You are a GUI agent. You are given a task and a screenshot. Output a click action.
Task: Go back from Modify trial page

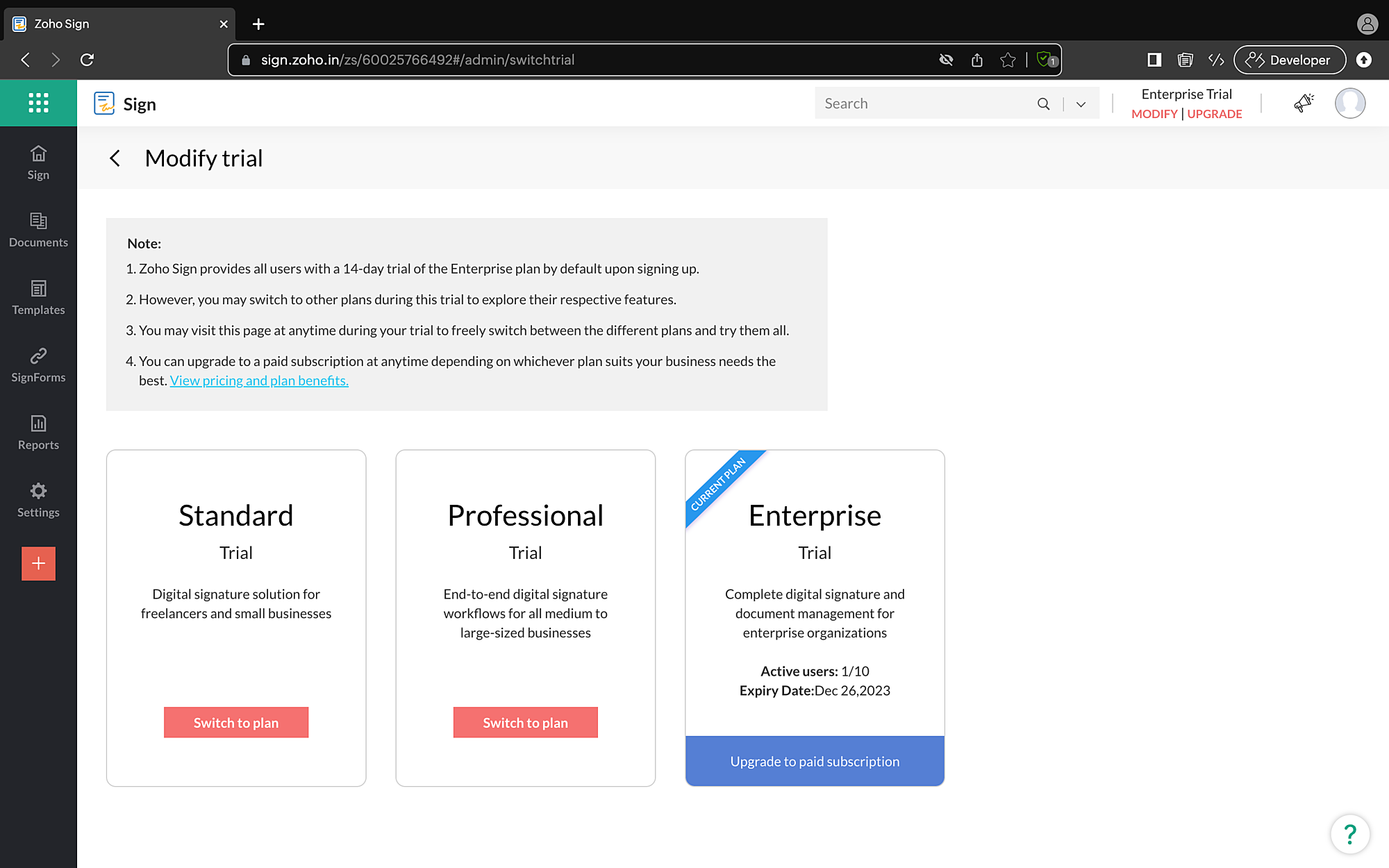pyautogui.click(x=115, y=158)
